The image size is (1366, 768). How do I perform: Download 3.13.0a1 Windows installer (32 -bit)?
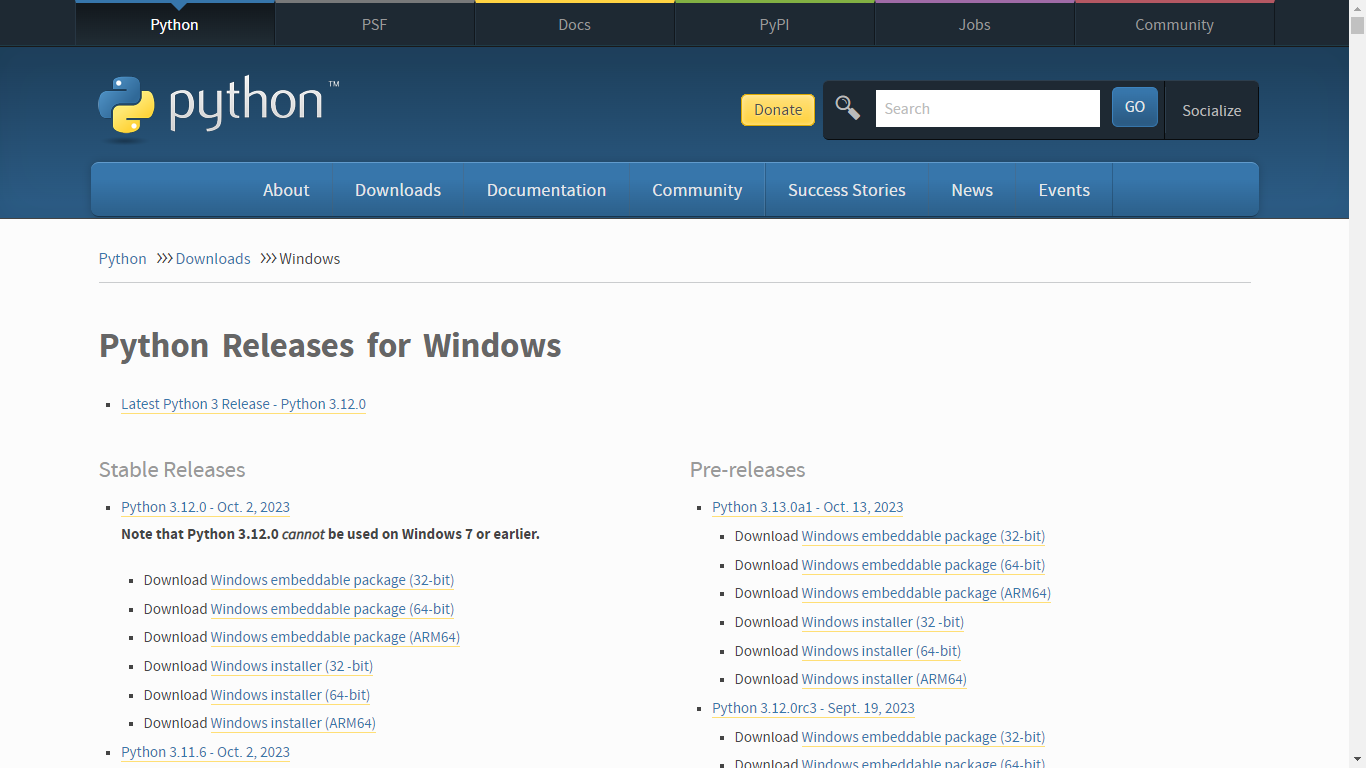pyautogui.click(x=883, y=622)
